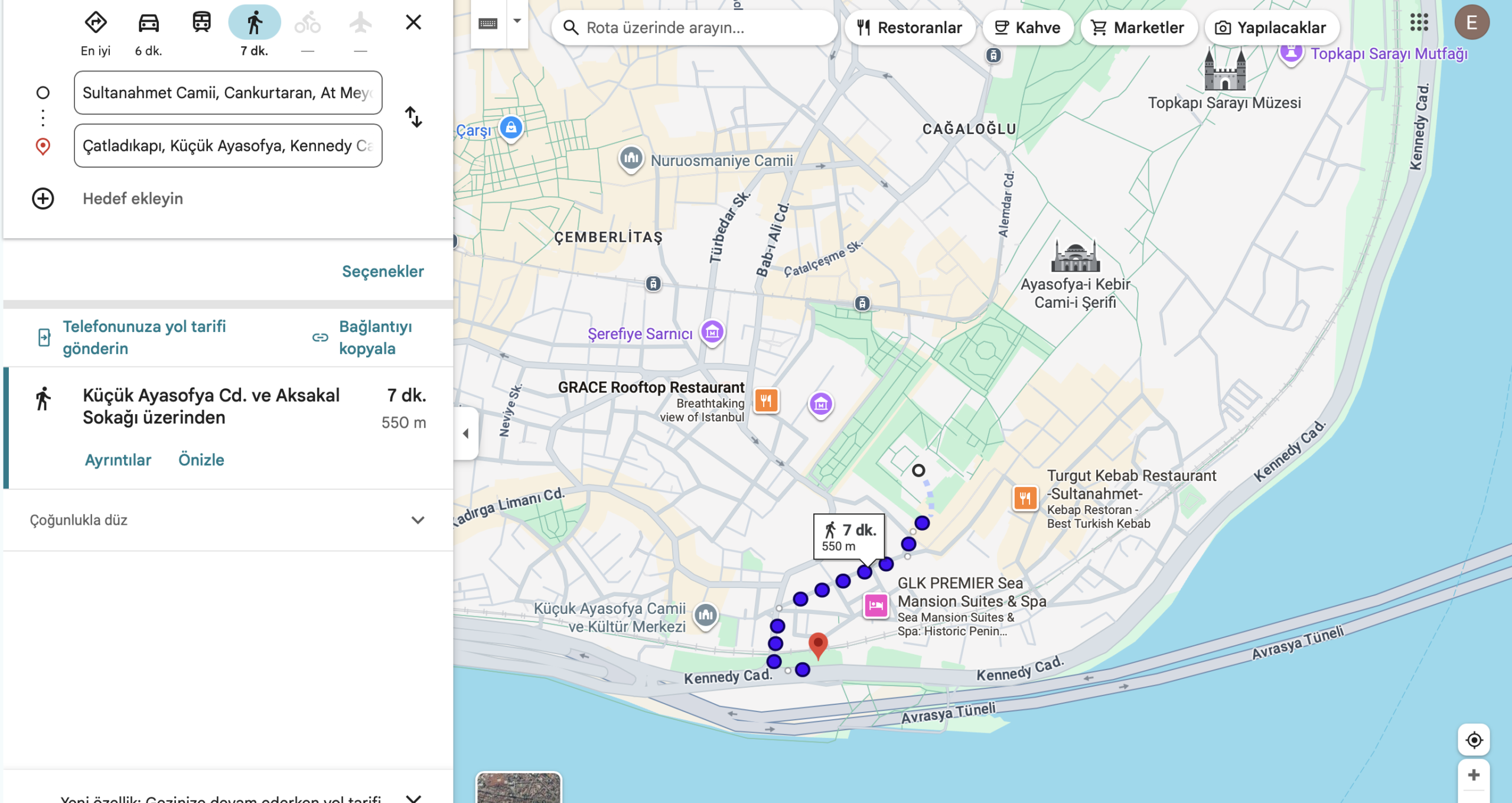Click the '7 dk. 550 m' route callout
Screen dimensions: 1512x803
(849, 537)
